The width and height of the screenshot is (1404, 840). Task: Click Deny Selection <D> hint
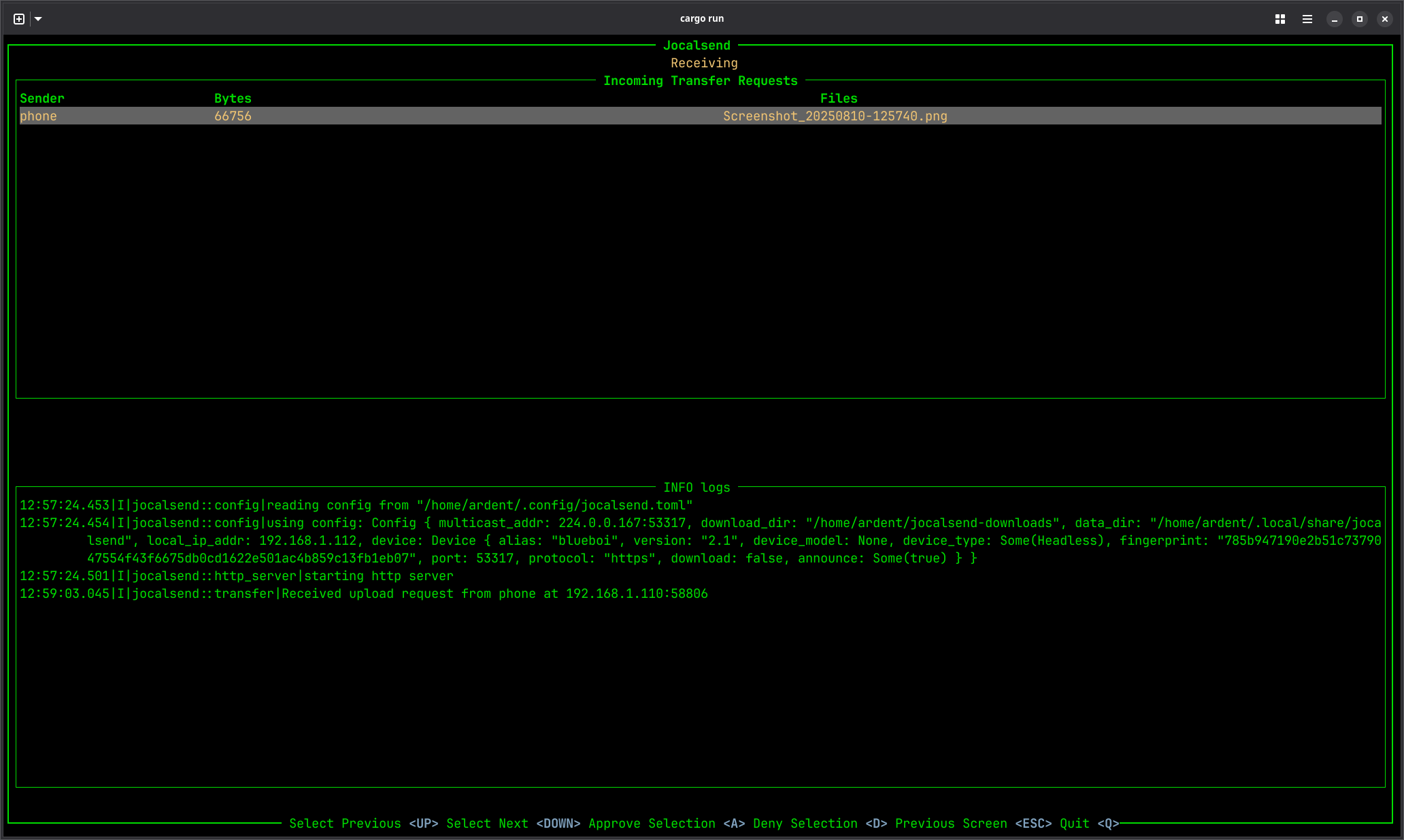point(820,824)
